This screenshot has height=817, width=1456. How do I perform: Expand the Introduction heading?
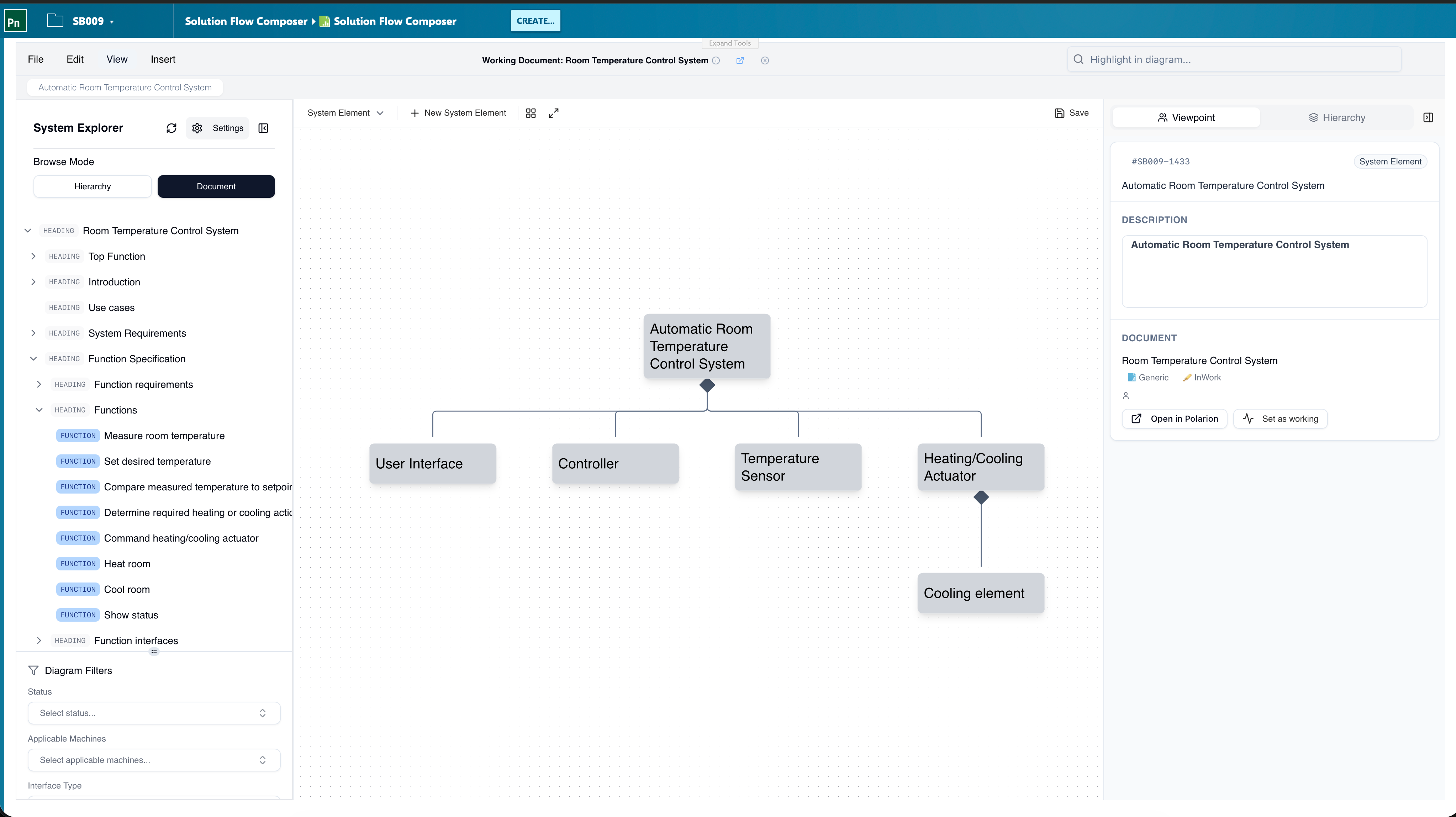click(33, 282)
